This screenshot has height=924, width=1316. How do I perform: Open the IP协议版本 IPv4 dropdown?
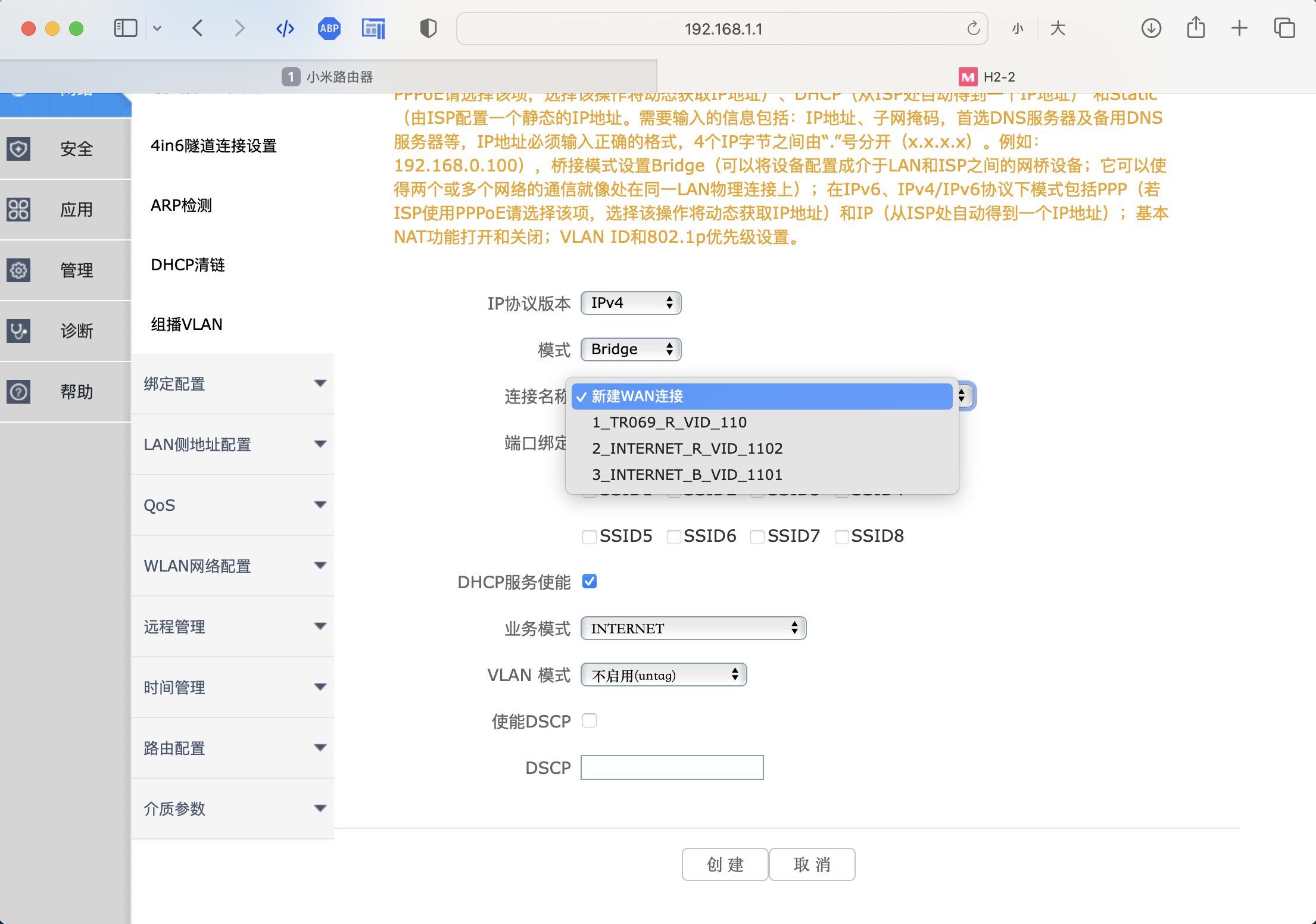point(631,303)
